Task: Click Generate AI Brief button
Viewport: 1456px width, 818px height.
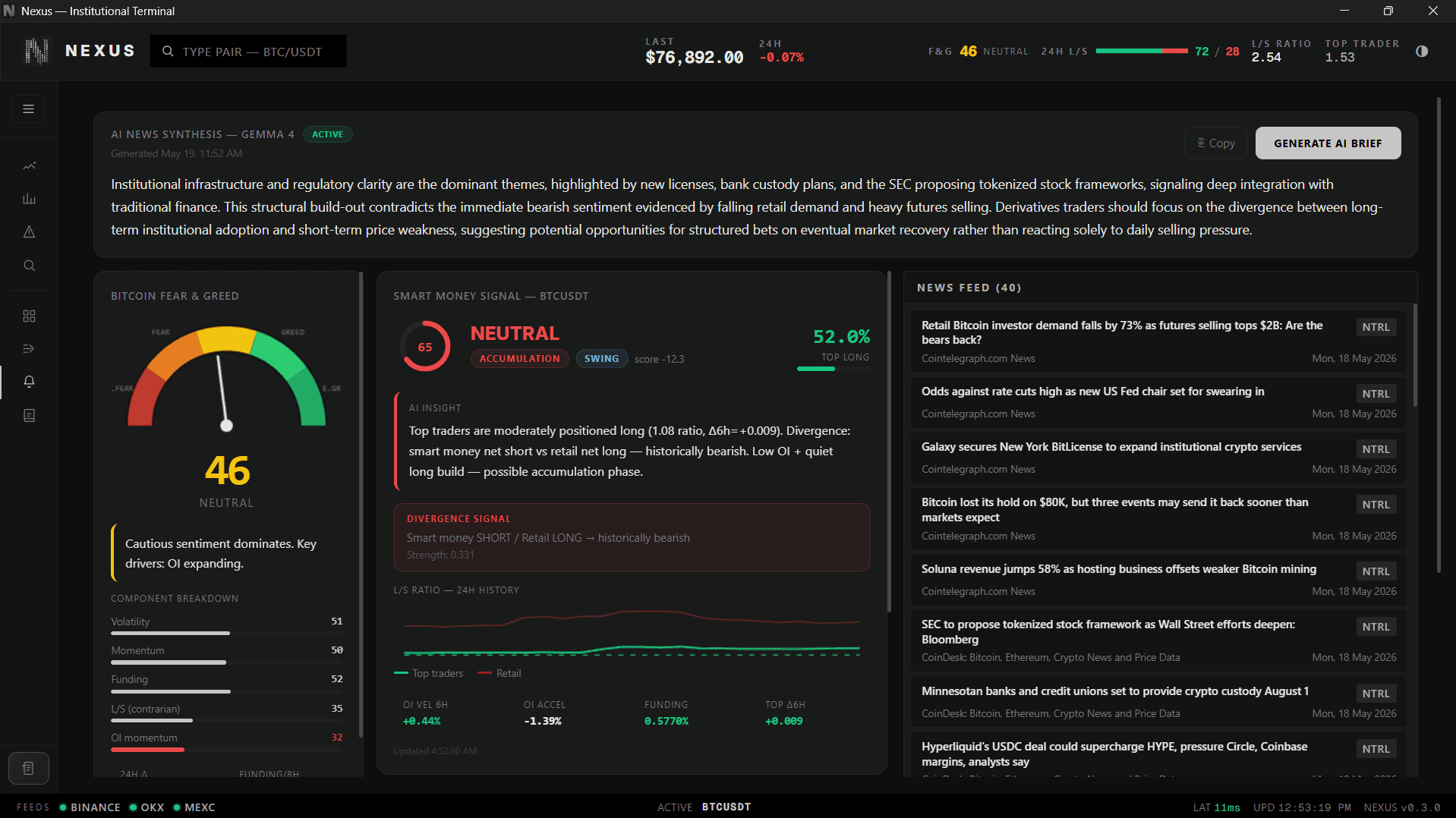Action: point(1328,143)
